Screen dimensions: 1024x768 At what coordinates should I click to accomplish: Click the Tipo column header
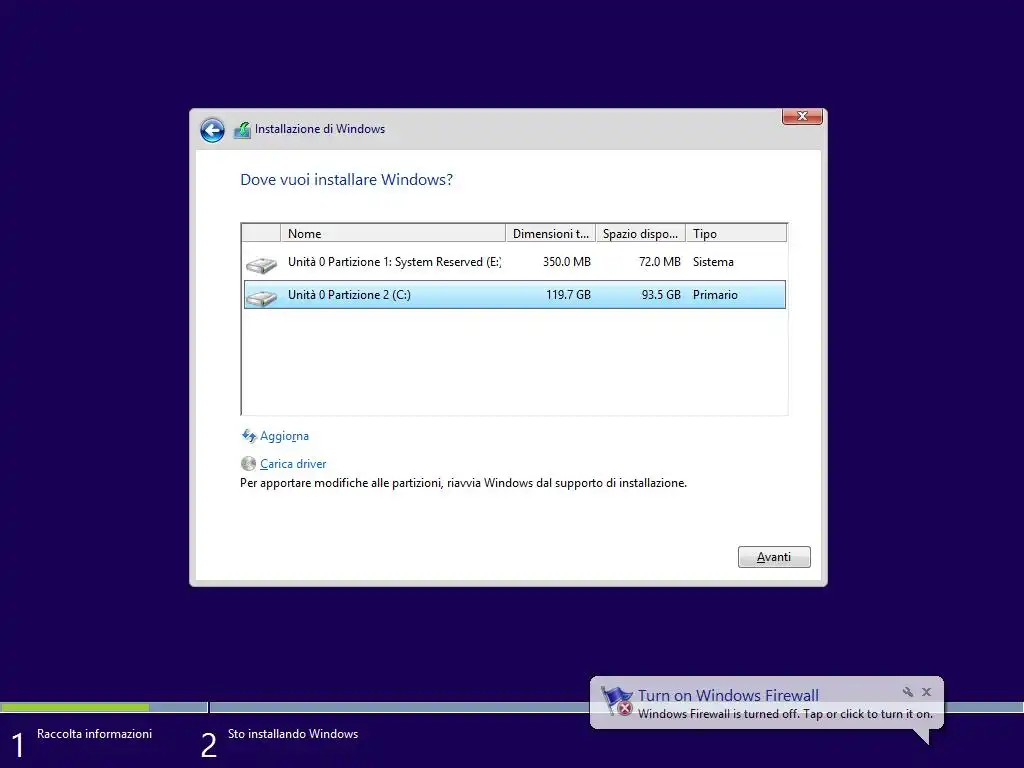point(736,233)
